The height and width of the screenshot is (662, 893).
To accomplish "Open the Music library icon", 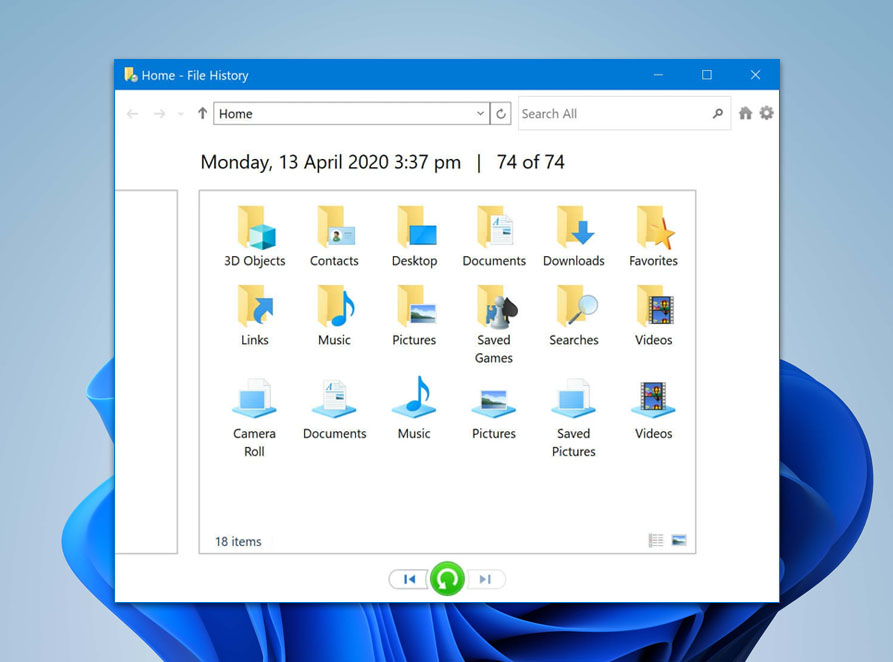I will (x=414, y=410).
